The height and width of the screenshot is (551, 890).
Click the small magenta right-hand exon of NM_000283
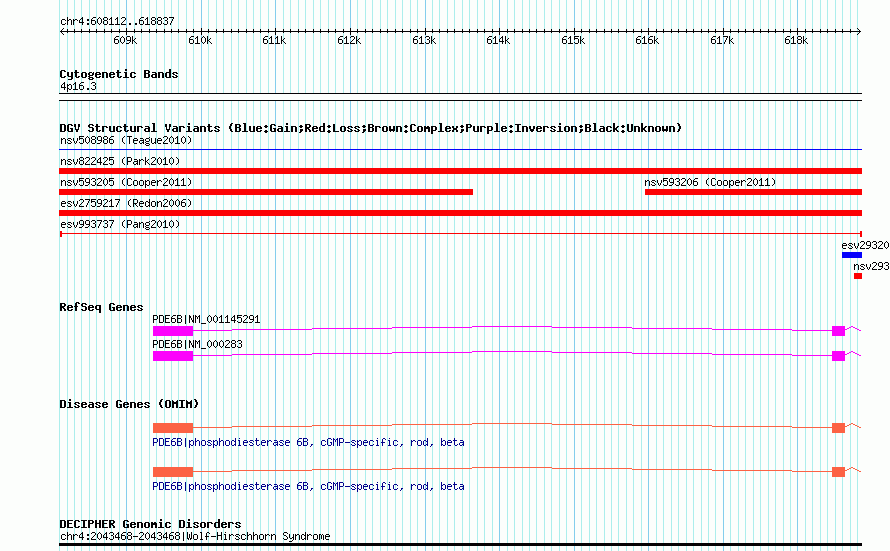click(x=838, y=356)
